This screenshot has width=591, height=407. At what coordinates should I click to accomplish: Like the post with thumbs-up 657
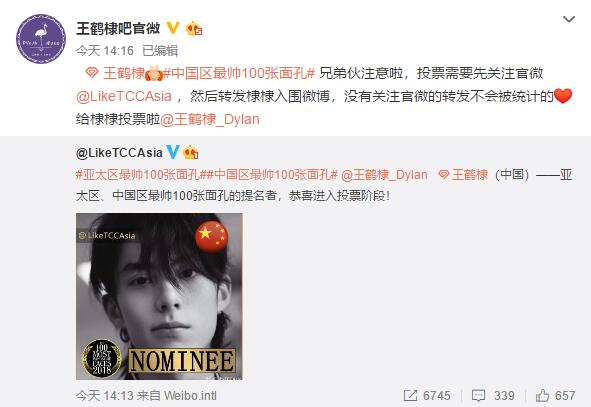point(556,395)
